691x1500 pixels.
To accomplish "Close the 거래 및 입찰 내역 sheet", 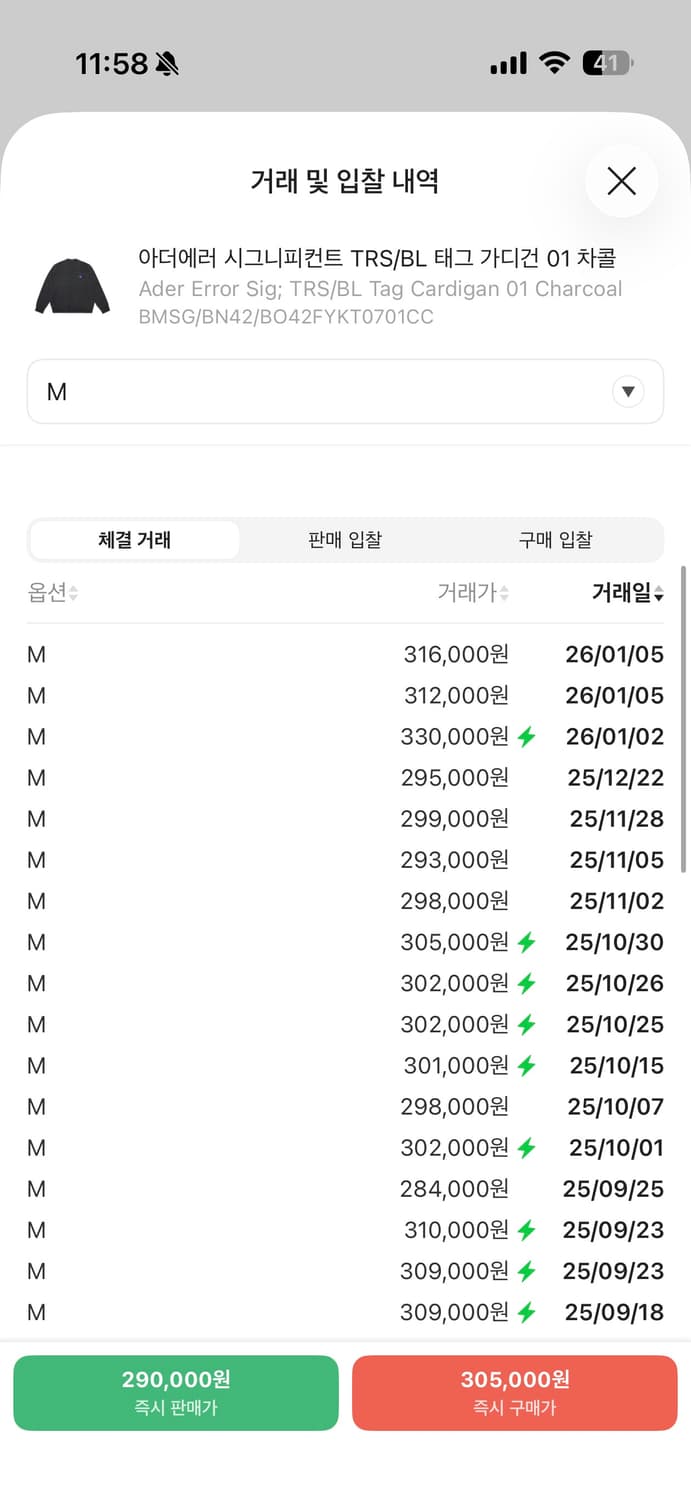I will [x=621, y=181].
